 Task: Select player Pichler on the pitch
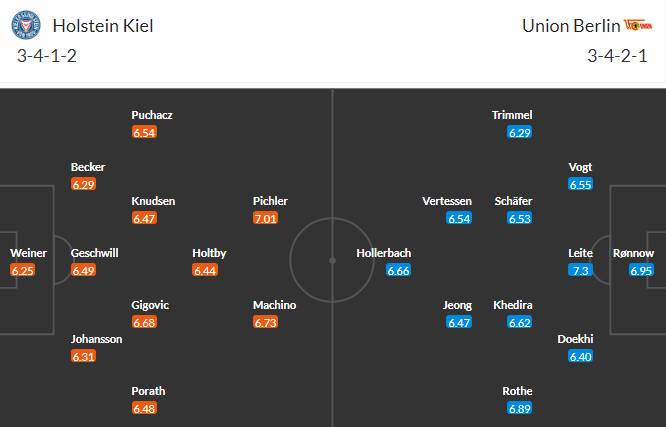coord(271,201)
